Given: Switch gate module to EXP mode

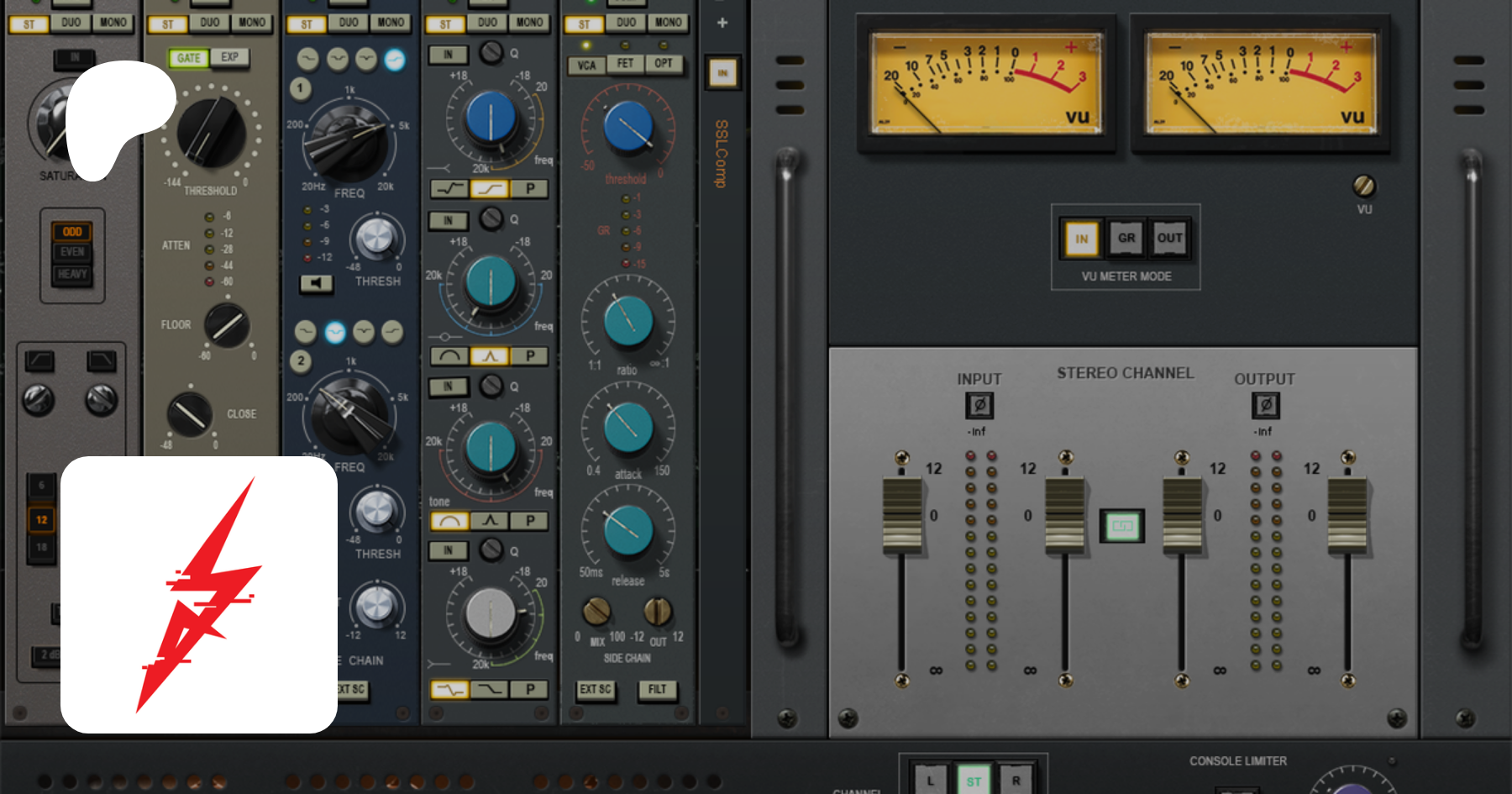Looking at the screenshot, I should (229, 57).
